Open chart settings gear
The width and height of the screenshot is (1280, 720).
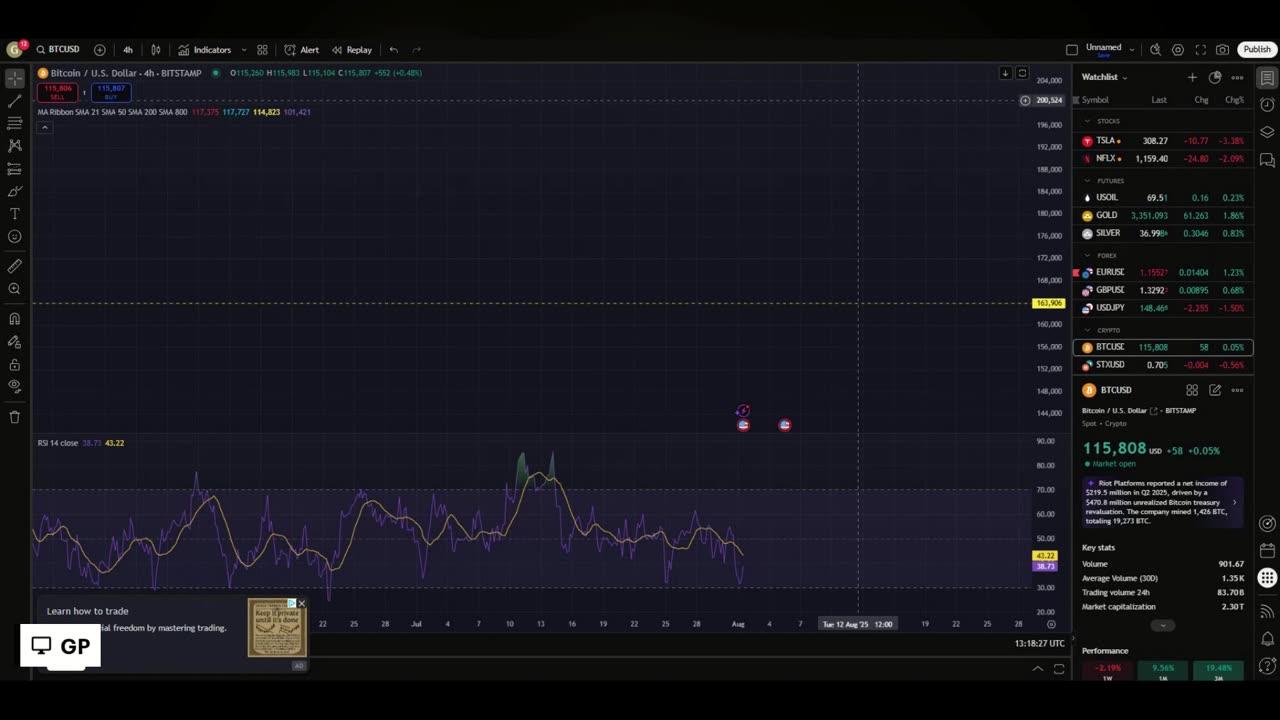click(x=1178, y=50)
